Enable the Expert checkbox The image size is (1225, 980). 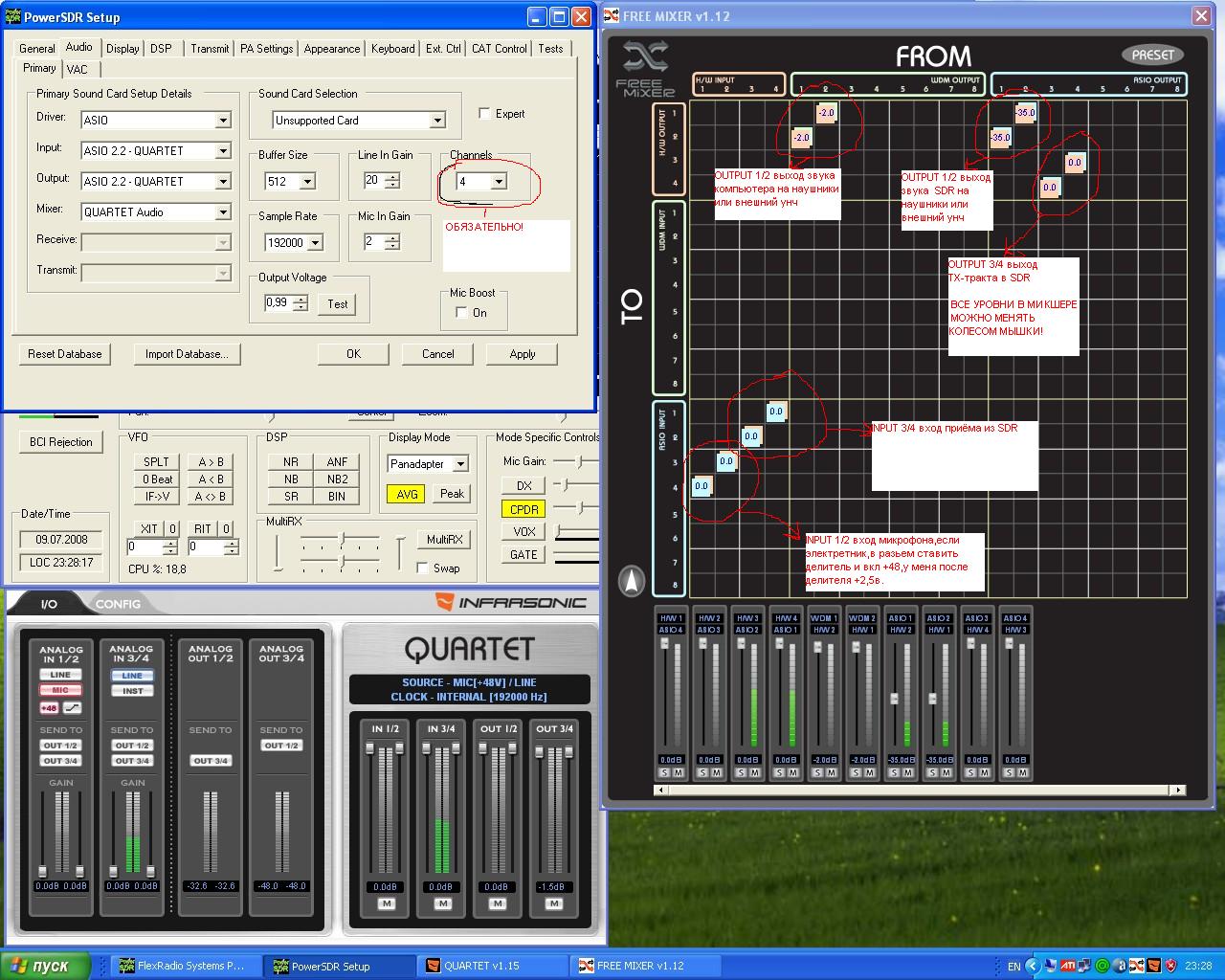(x=484, y=114)
